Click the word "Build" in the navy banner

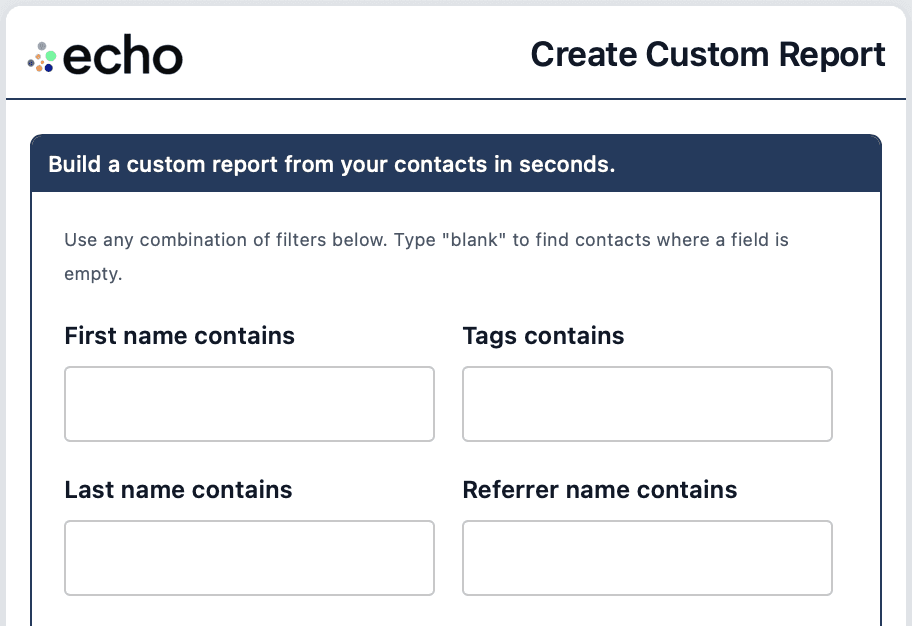point(73,163)
